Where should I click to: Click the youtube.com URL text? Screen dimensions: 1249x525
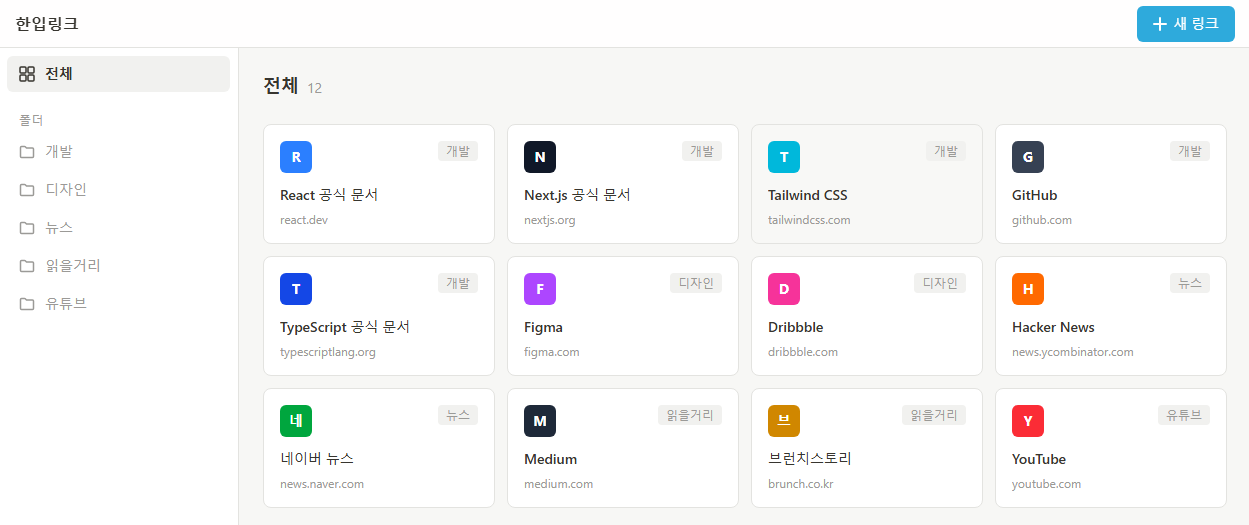coord(1047,484)
